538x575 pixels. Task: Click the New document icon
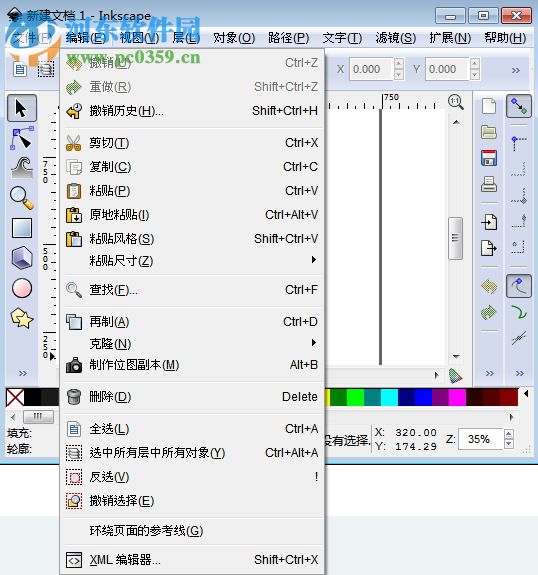click(489, 106)
